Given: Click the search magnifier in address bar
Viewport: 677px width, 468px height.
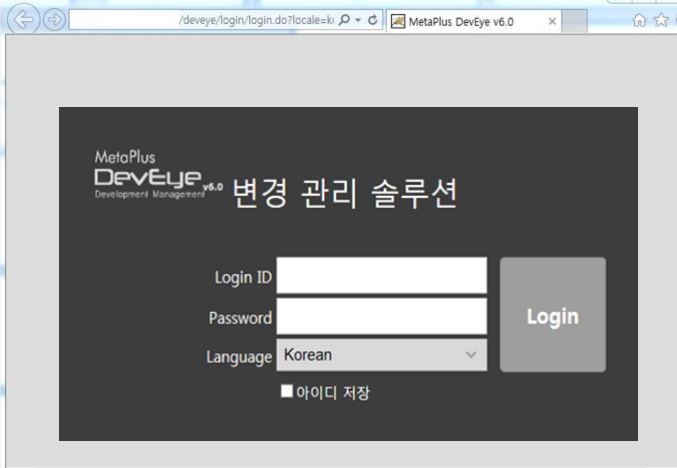Looking at the screenshot, I should tap(344, 20).
